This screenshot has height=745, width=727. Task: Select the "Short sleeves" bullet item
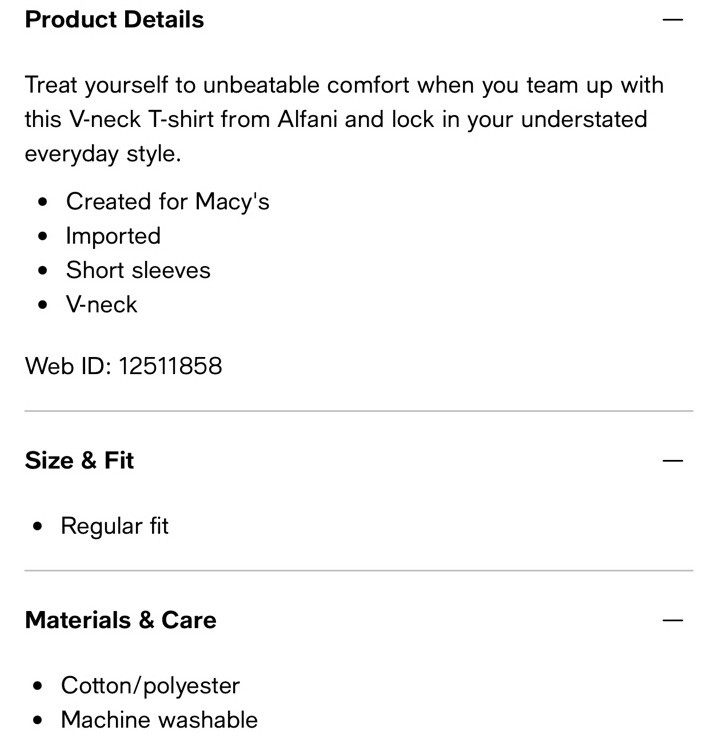[138, 270]
